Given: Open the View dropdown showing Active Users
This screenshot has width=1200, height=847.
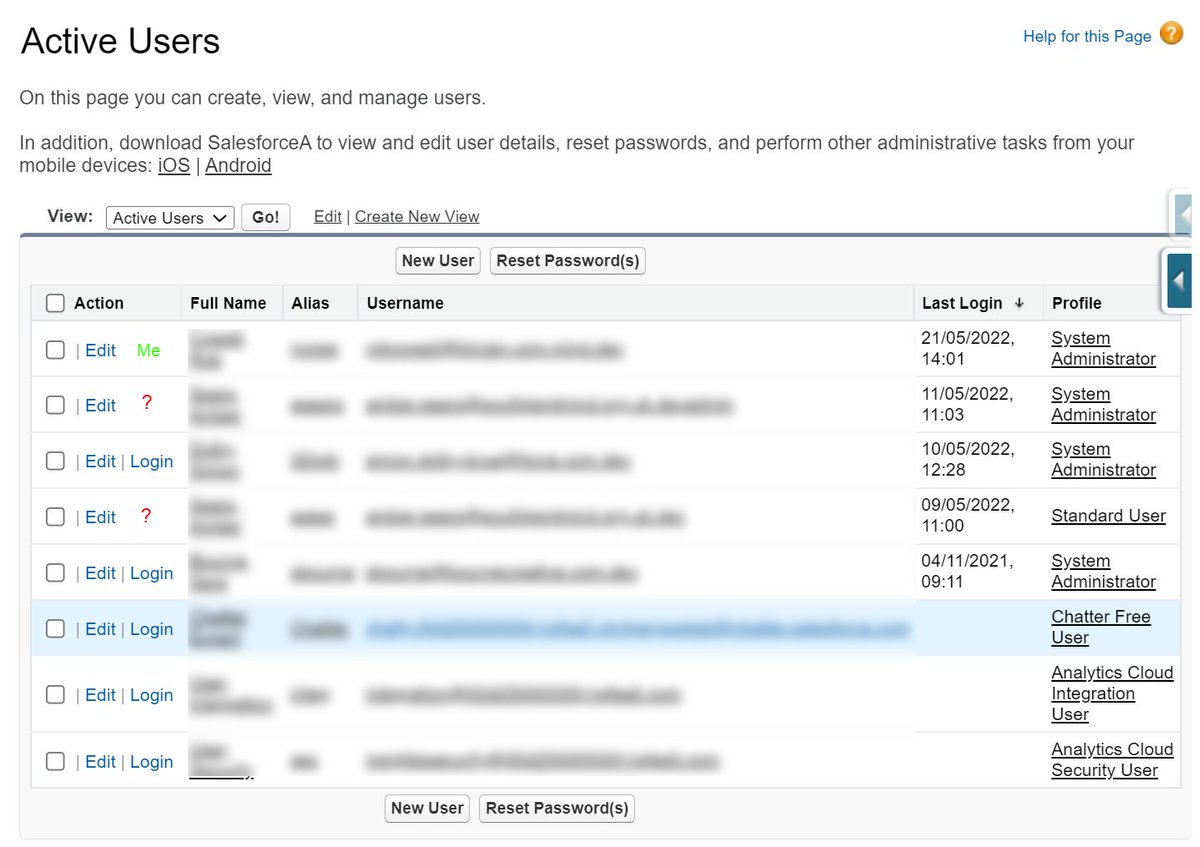Looking at the screenshot, I should (170, 218).
